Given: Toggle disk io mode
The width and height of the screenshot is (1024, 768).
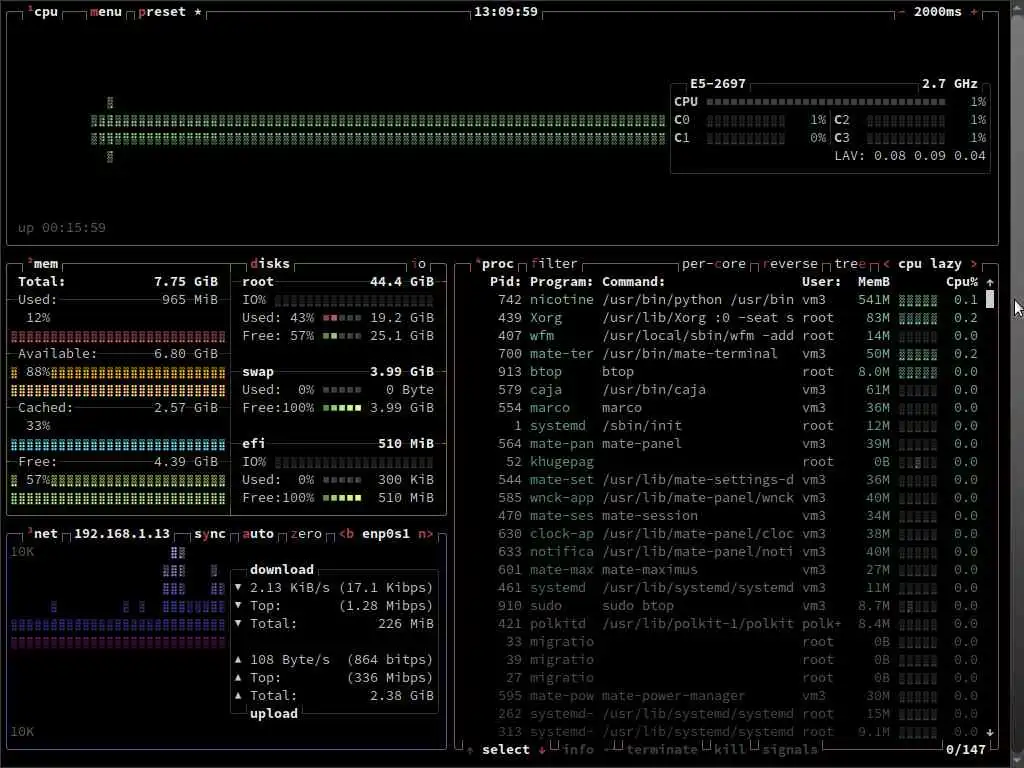Looking at the screenshot, I should click(x=419, y=264).
